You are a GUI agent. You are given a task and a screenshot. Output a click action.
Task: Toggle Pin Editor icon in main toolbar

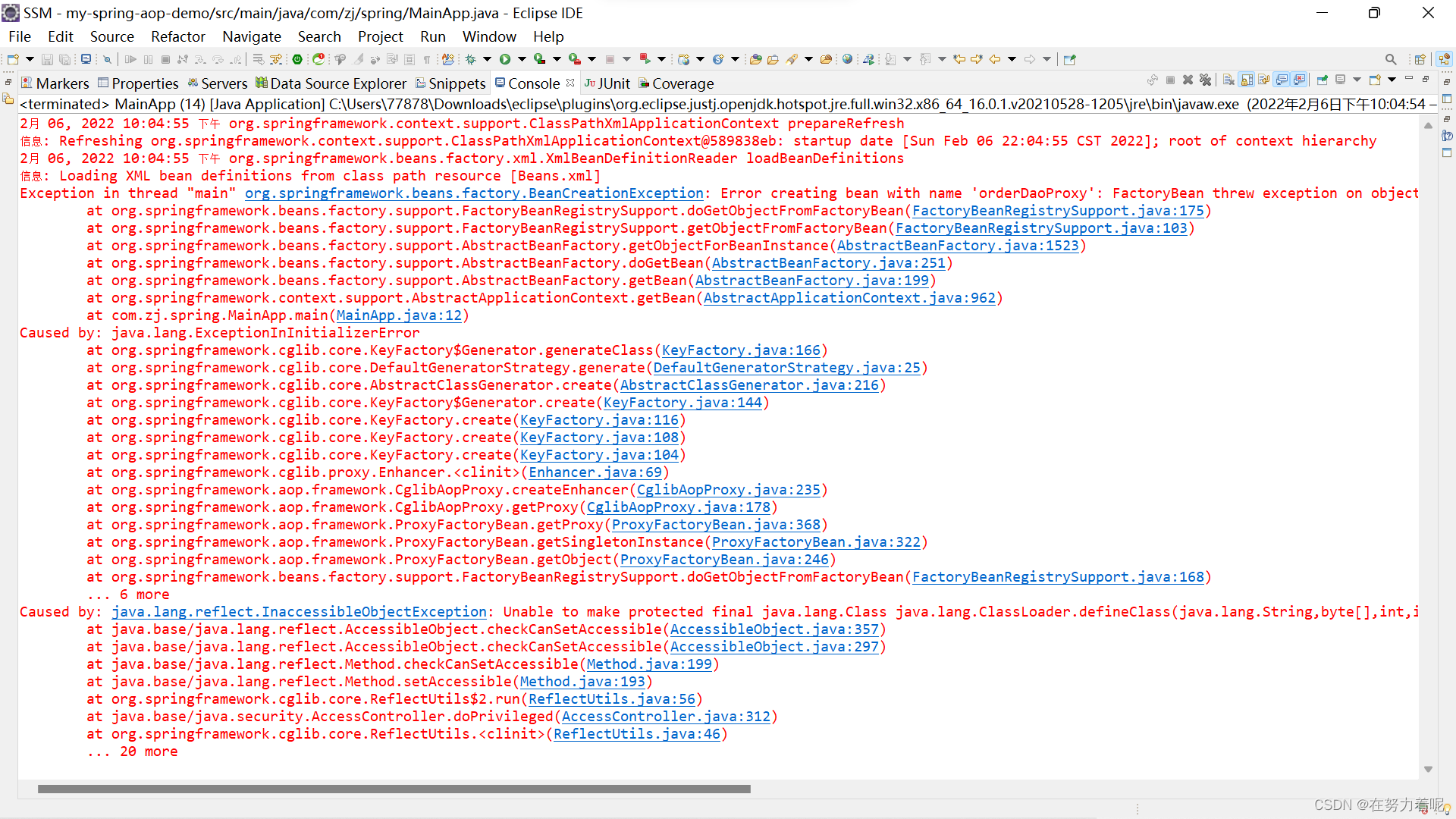(1069, 59)
